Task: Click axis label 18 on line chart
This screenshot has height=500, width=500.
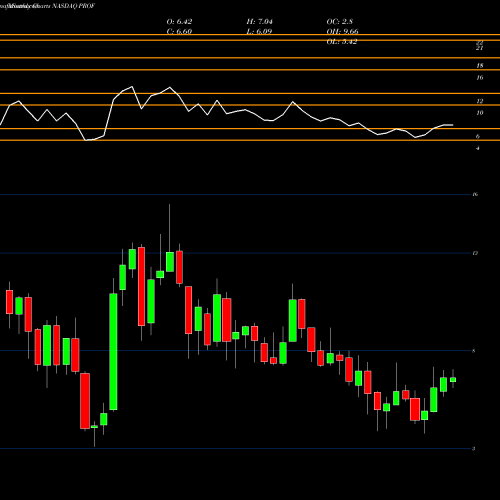Action: [x=480, y=66]
